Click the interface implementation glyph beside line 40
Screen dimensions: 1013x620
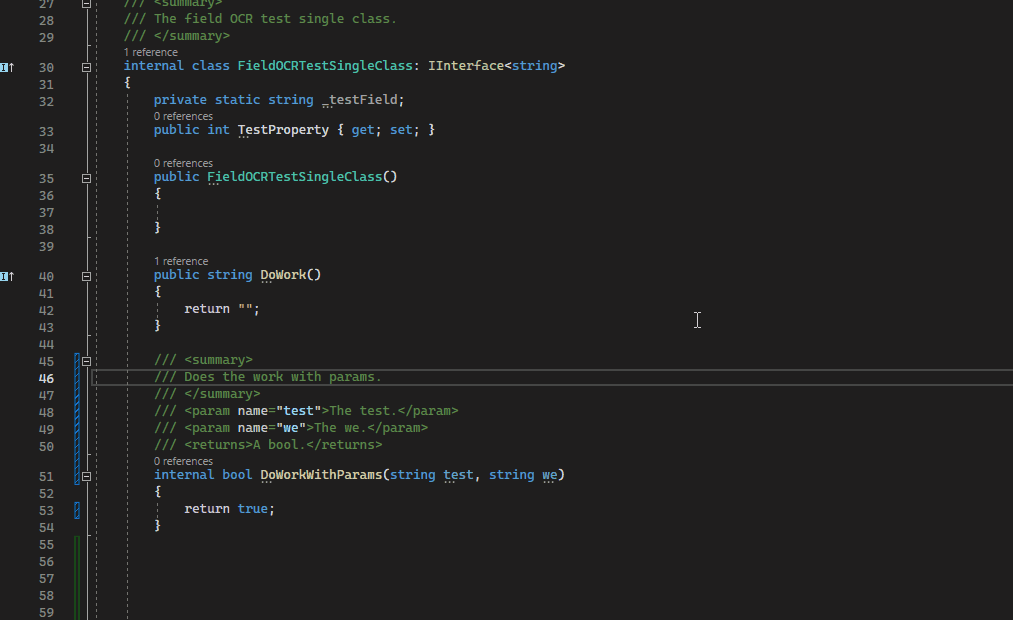7,276
